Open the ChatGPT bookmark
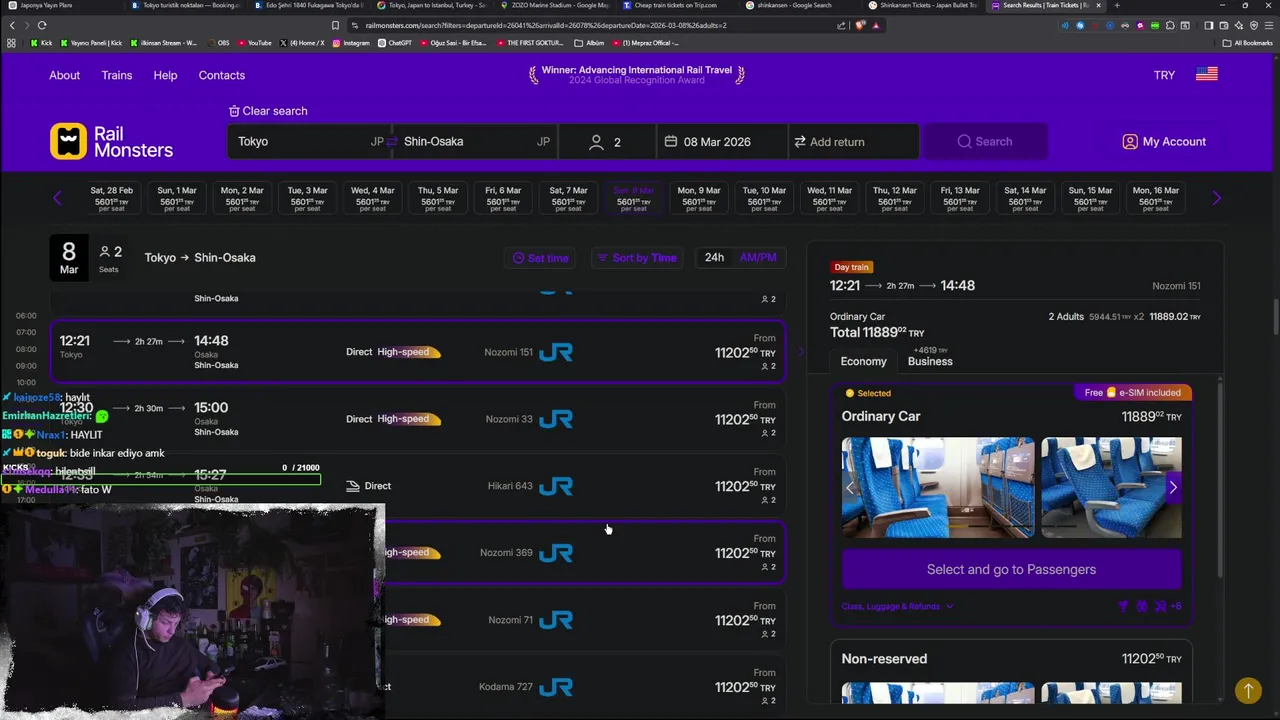The height and width of the screenshot is (720, 1280). pos(394,43)
